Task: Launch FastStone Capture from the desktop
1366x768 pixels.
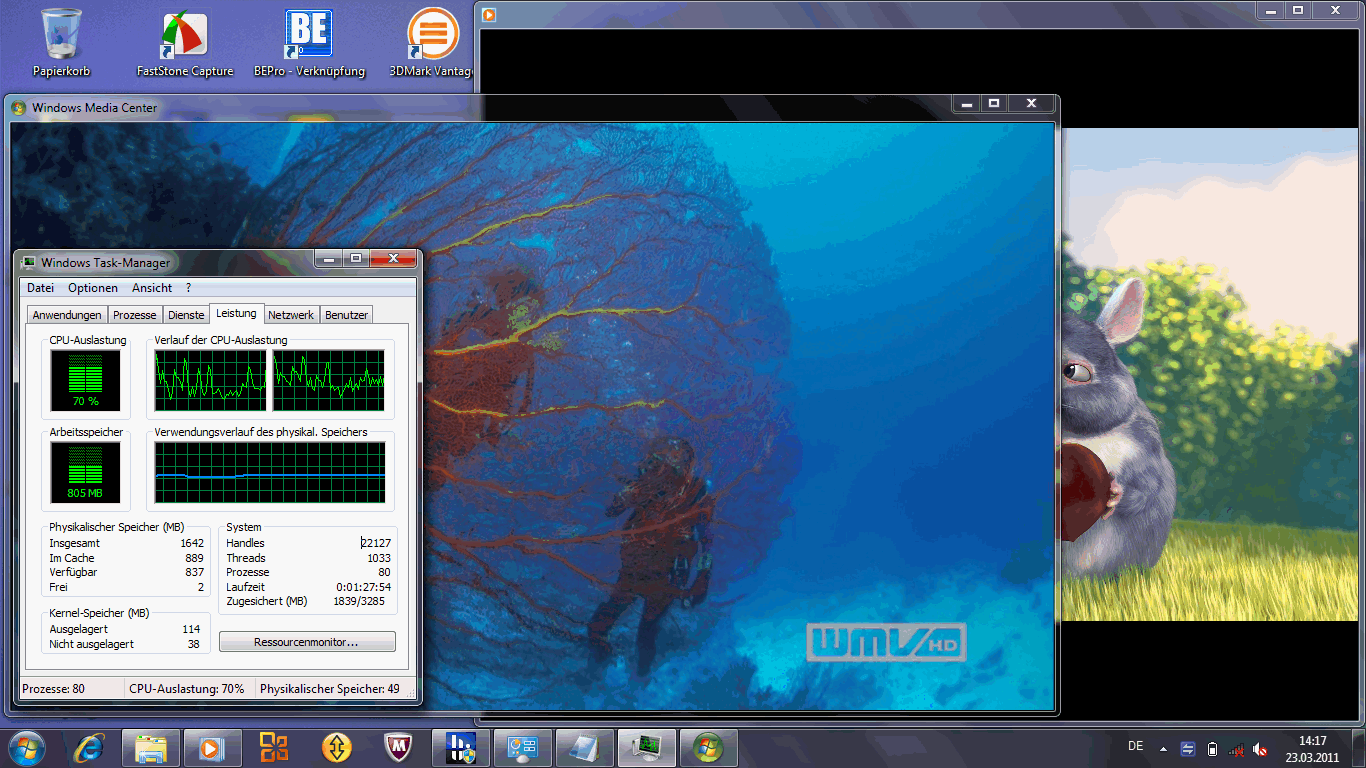Action: pyautogui.click(x=185, y=43)
